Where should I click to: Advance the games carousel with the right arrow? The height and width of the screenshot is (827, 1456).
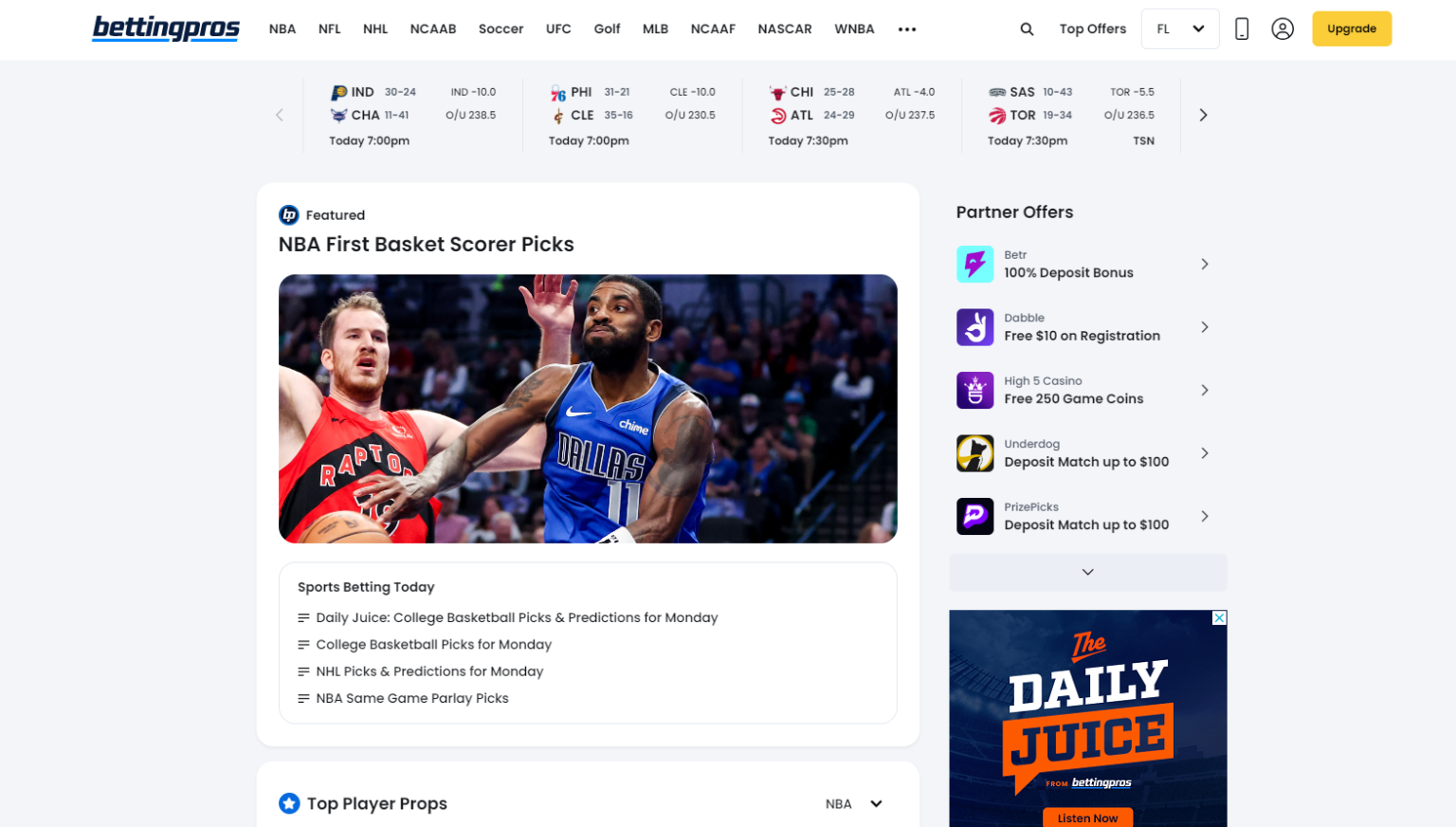point(1203,114)
